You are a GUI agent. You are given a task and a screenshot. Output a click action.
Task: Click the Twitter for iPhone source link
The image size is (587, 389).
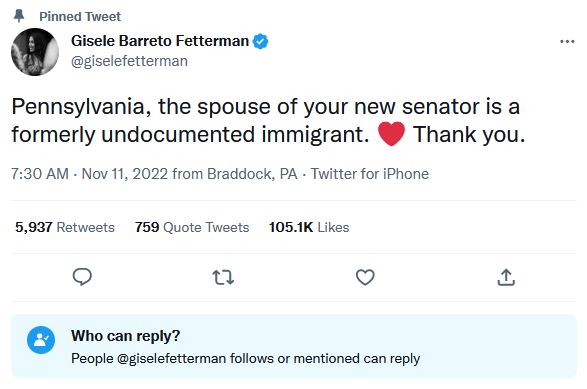tap(370, 174)
